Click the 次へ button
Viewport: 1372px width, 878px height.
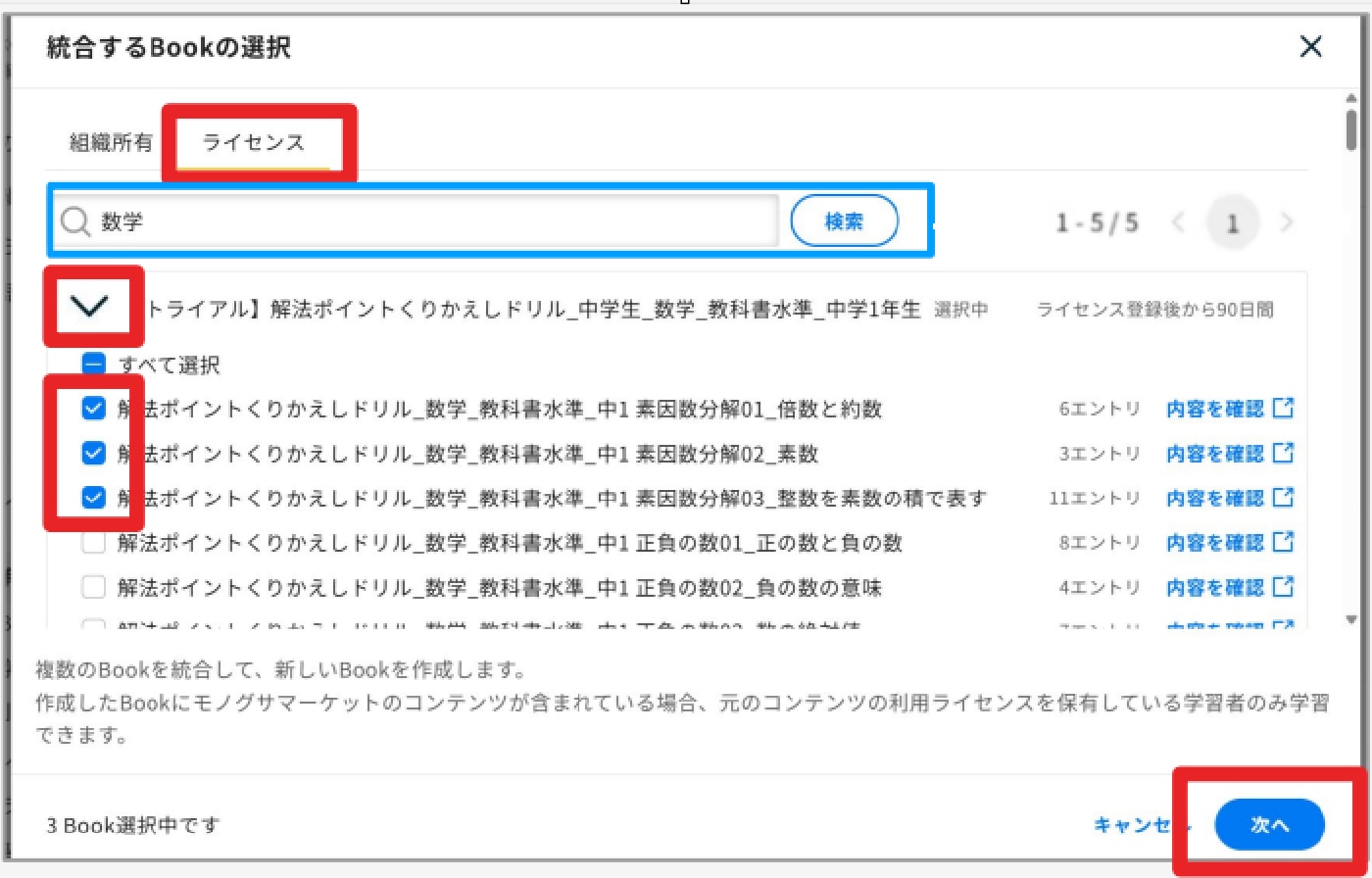click(x=1269, y=825)
